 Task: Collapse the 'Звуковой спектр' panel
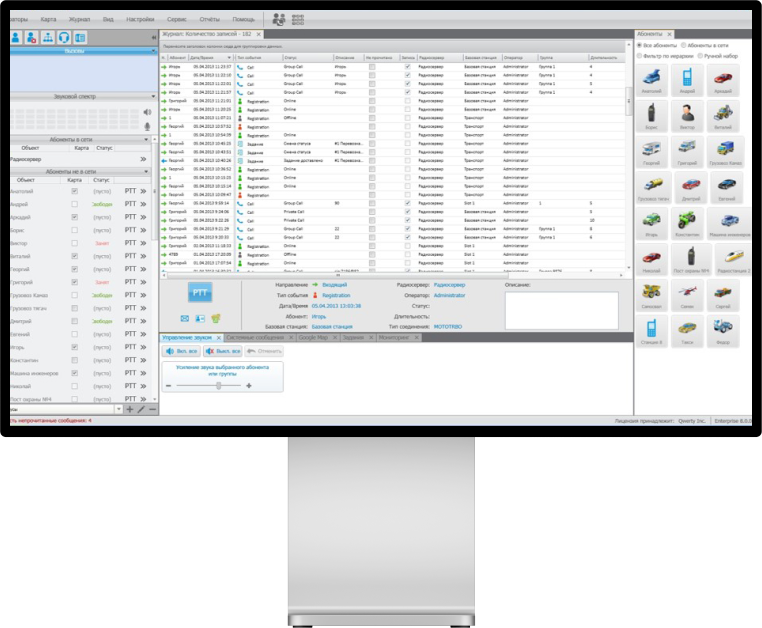point(154,97)
